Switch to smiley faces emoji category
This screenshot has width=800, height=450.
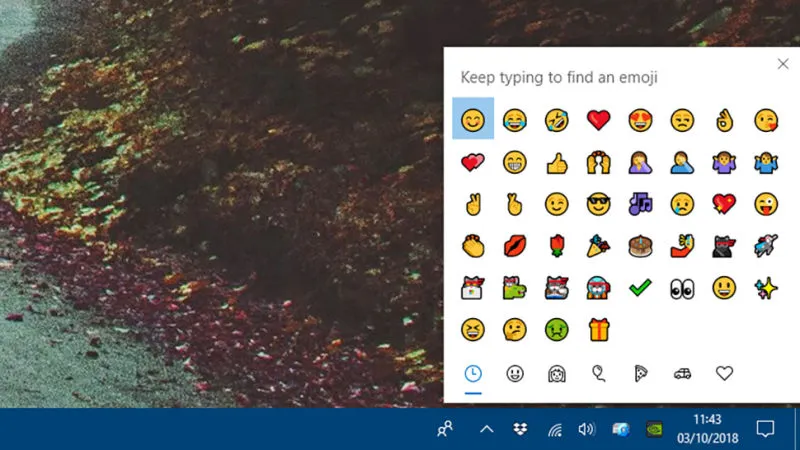(x=515, y=373)
